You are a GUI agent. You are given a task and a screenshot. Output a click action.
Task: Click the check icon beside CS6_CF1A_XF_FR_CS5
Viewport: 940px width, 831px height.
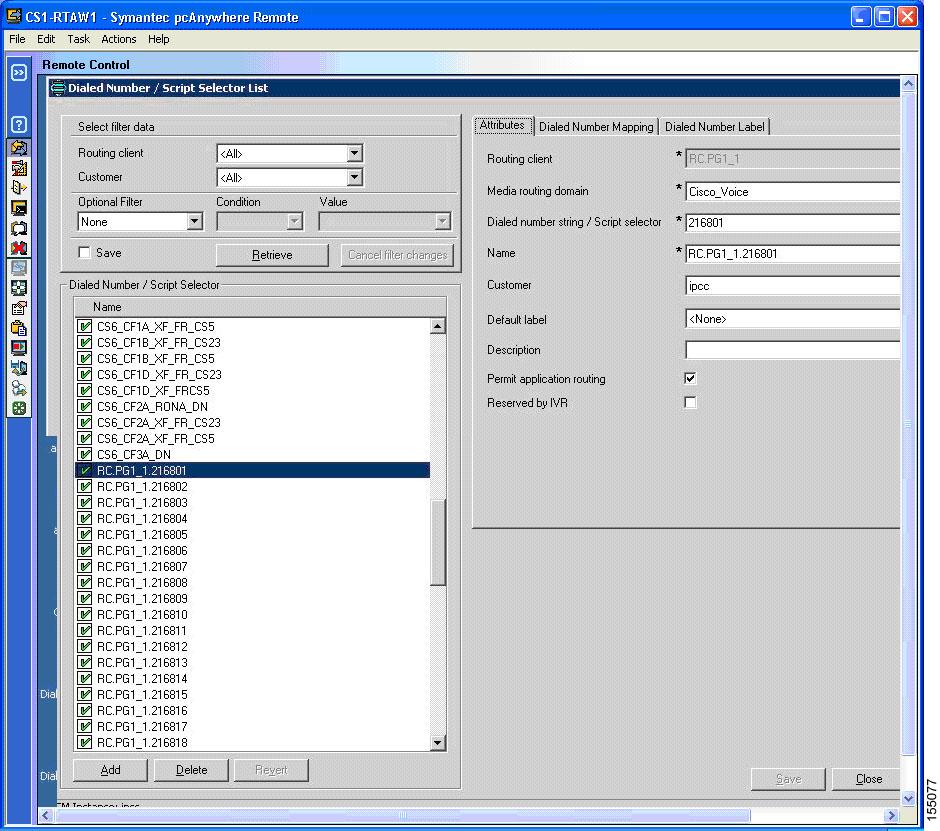pos(85,327)
